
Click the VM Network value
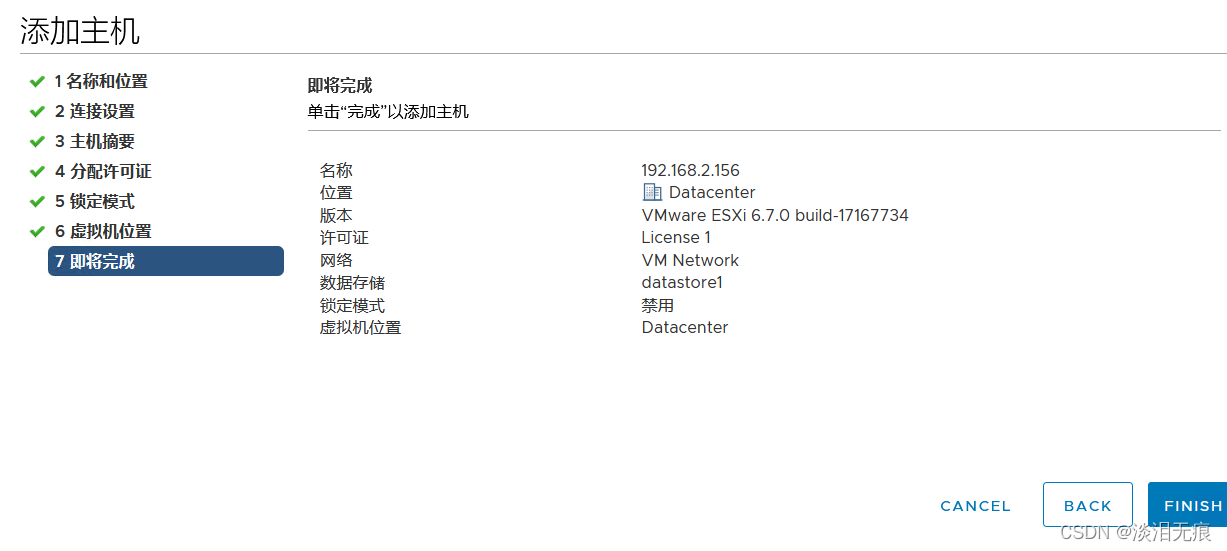click(690, 260)
